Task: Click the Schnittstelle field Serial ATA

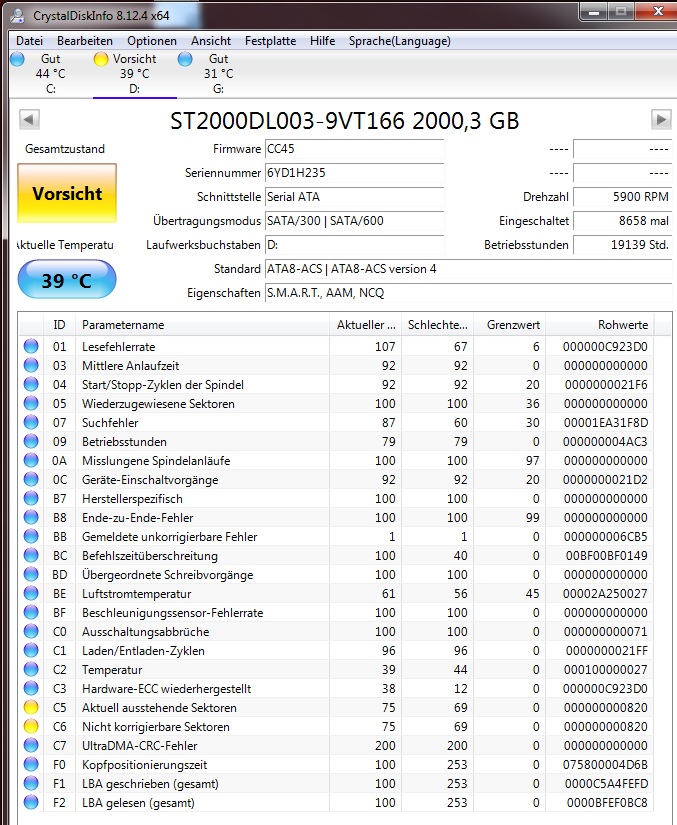Action: [355, 197]
